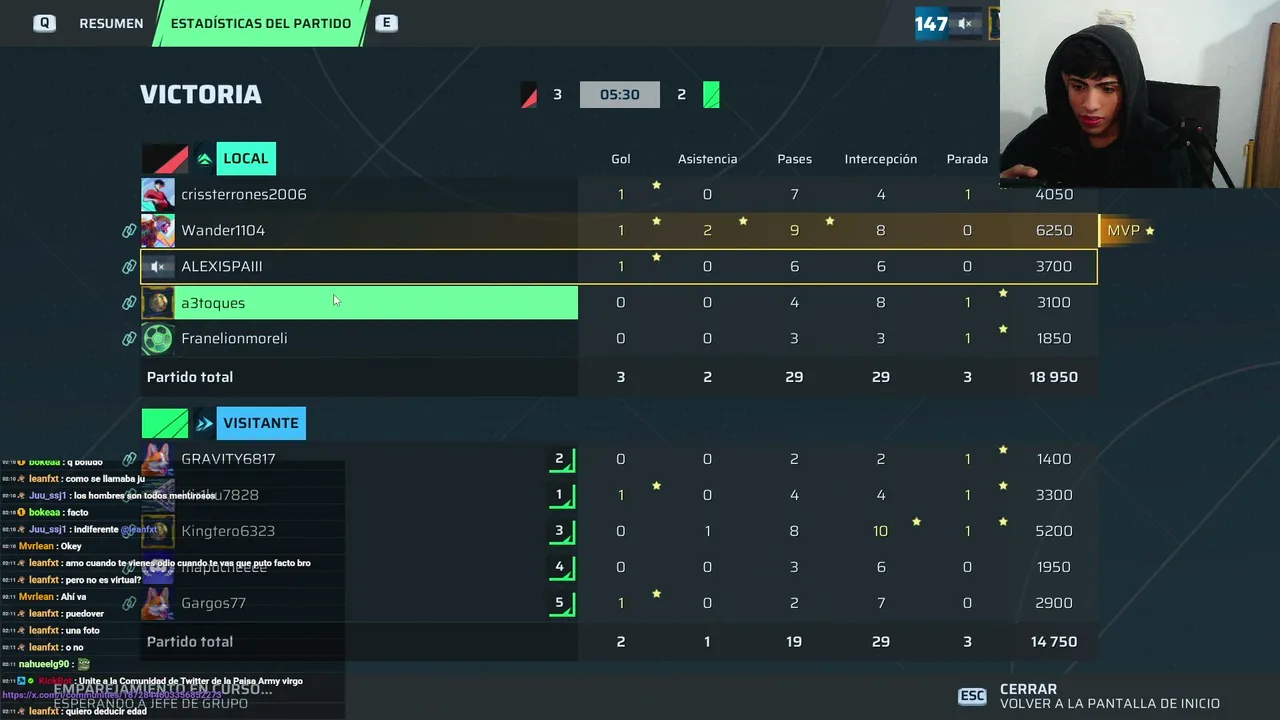Click Wander1104's score 6250

tap(1054, 230)
